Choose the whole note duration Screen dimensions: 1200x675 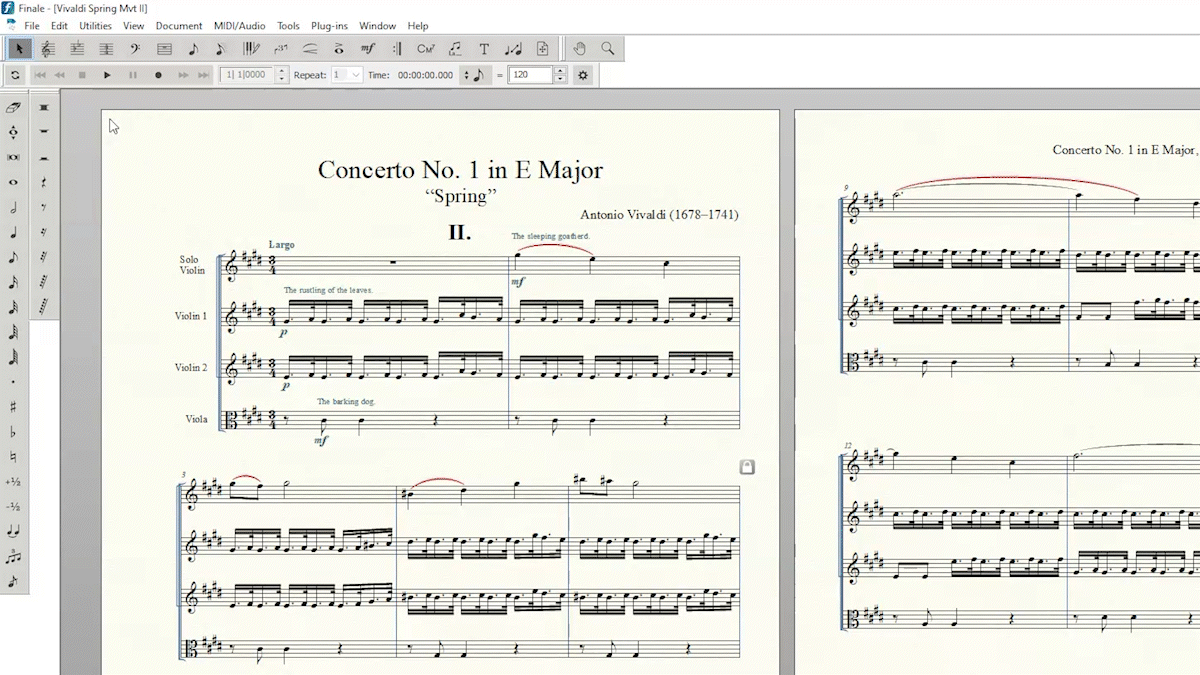click(x=13, y=182)
